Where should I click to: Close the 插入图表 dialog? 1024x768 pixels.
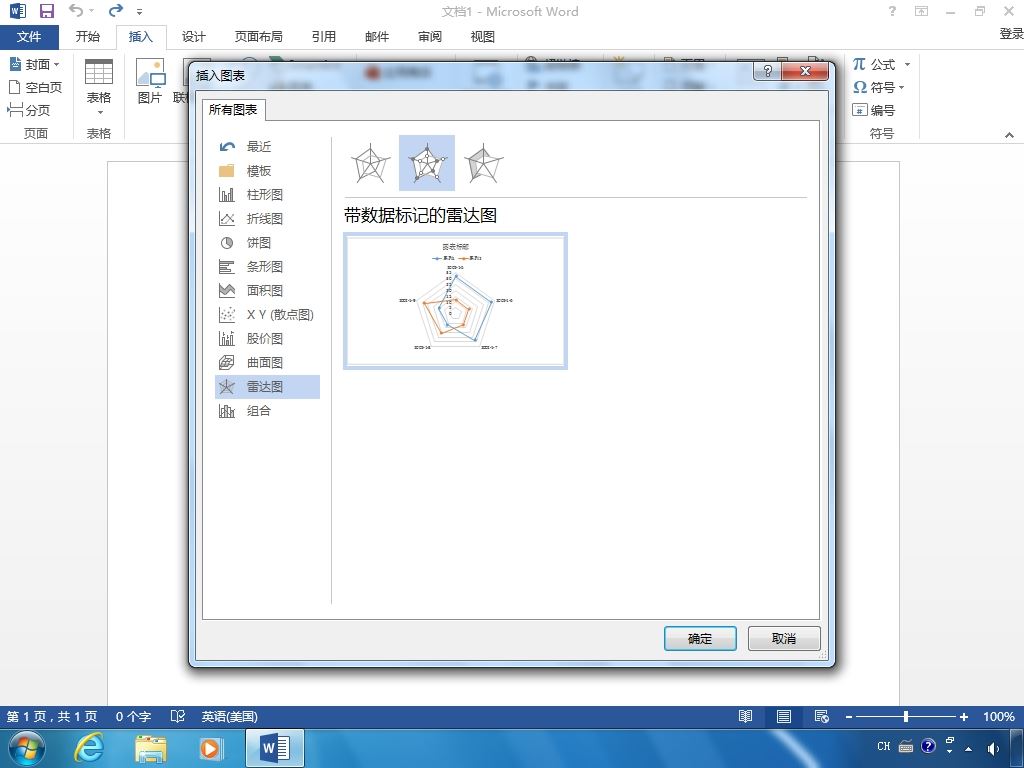click(805, 71)
